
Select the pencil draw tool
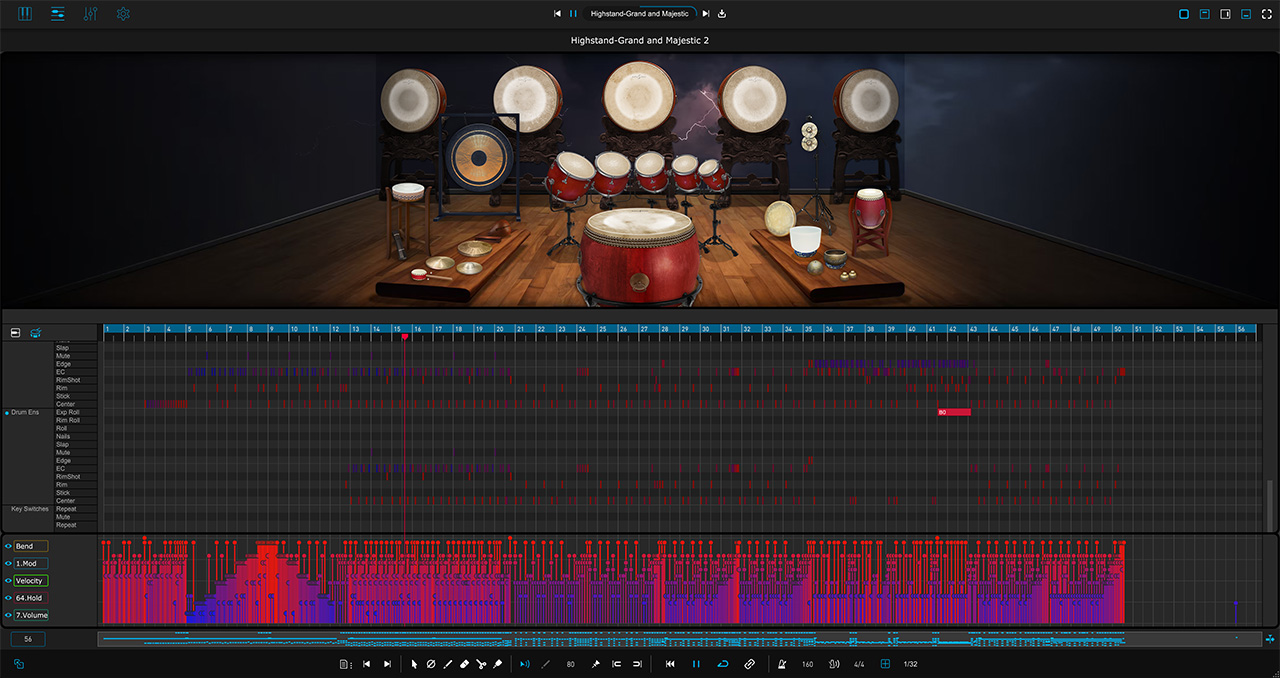coord(447,664)
